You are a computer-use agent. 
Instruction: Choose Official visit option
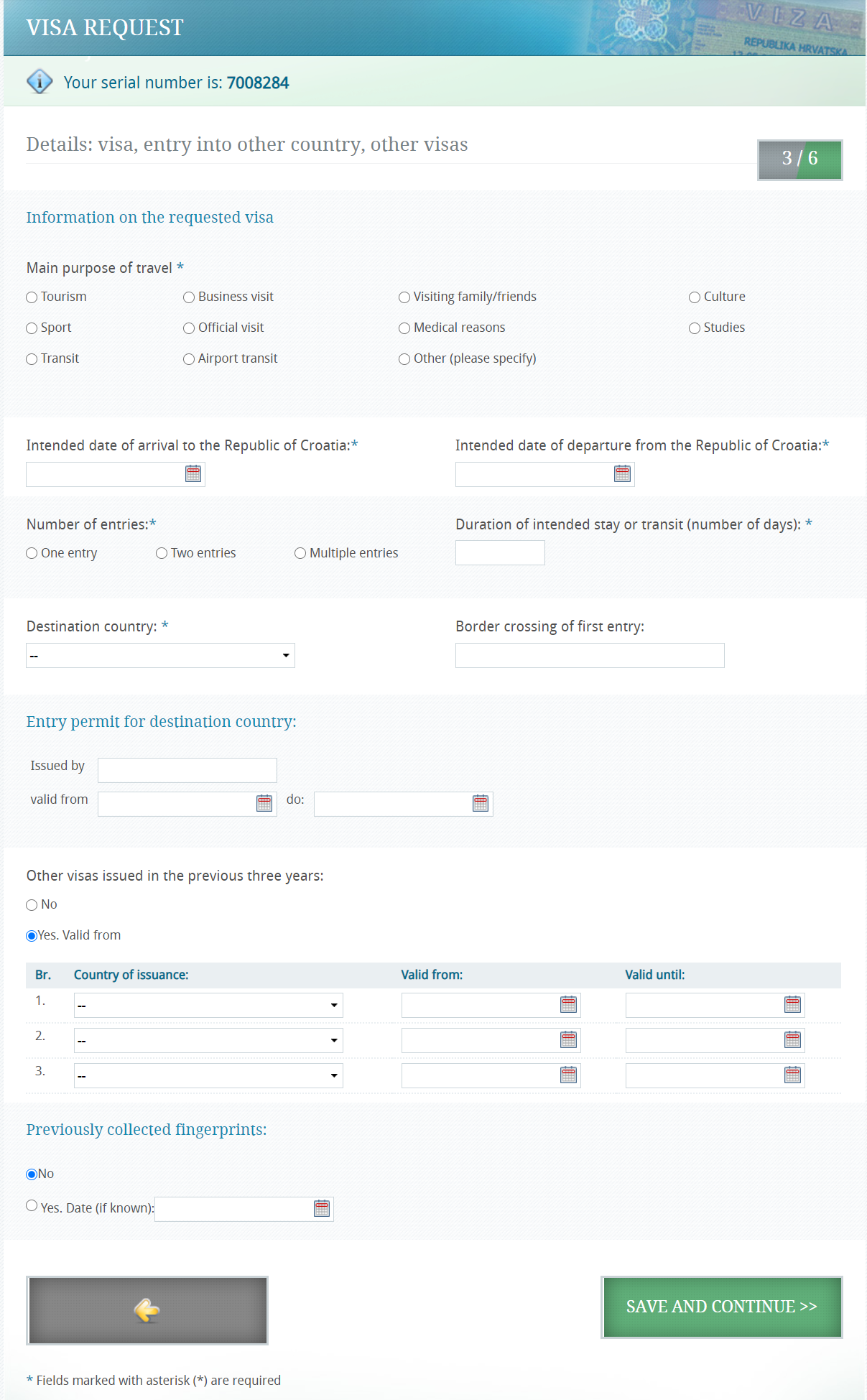189,328
